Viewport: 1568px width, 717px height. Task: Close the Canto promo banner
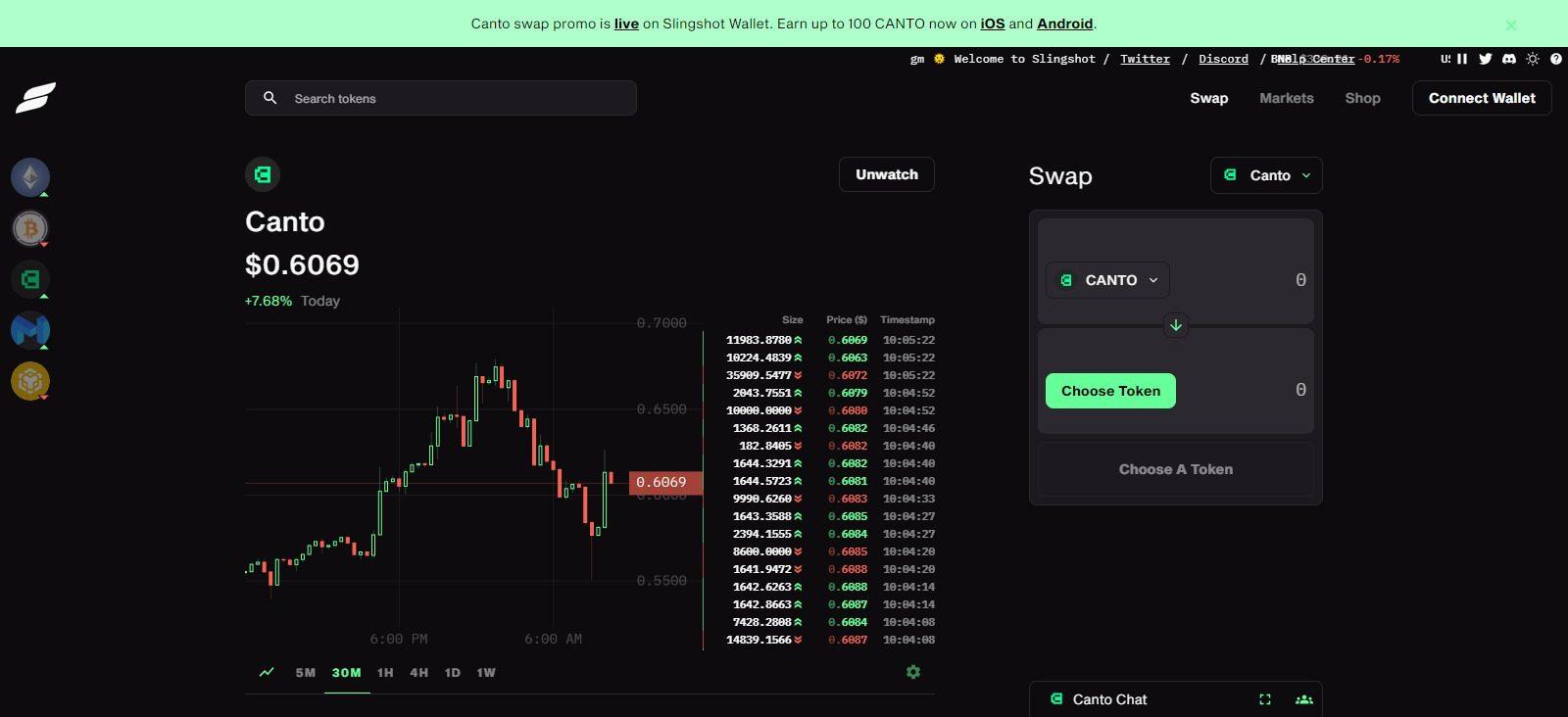[1511, 25]
